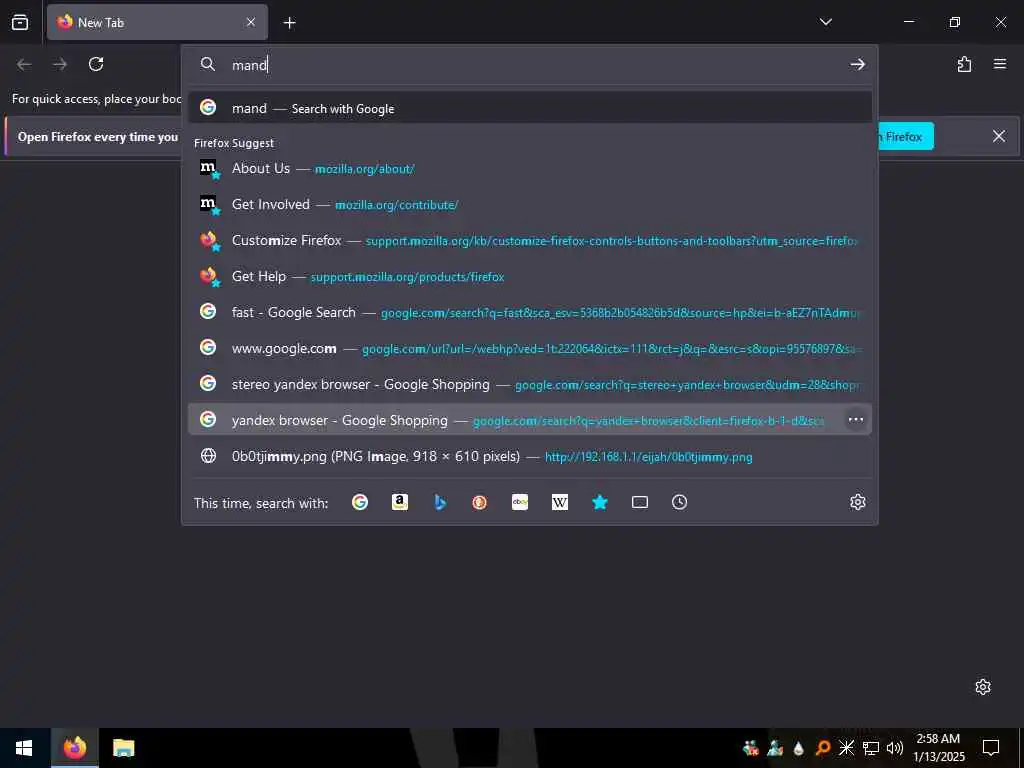
Task: Open search settings gear in dropdown
Action: point(857,502)
